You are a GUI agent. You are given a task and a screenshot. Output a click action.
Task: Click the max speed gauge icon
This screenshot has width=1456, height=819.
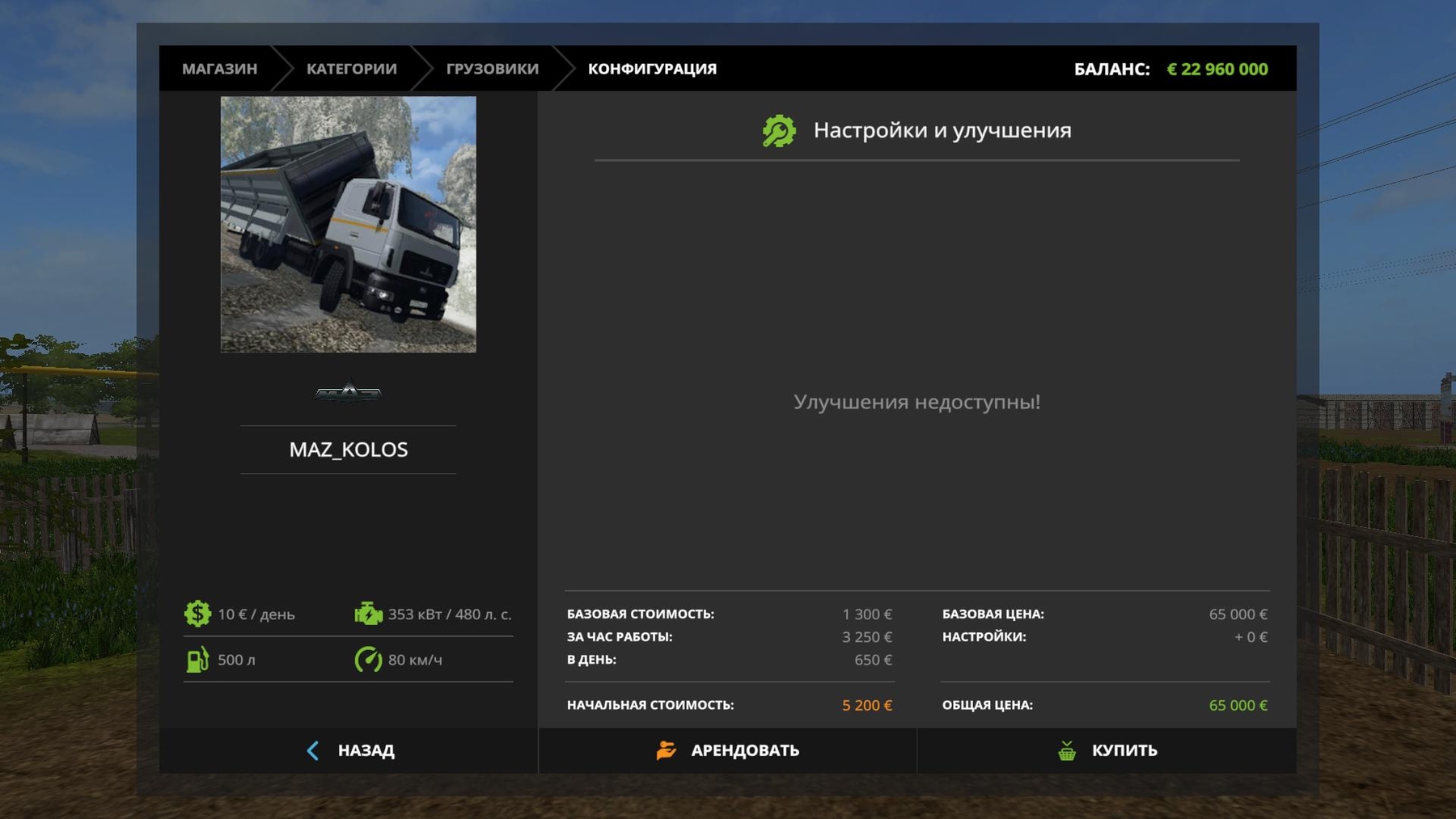(368, 660)
